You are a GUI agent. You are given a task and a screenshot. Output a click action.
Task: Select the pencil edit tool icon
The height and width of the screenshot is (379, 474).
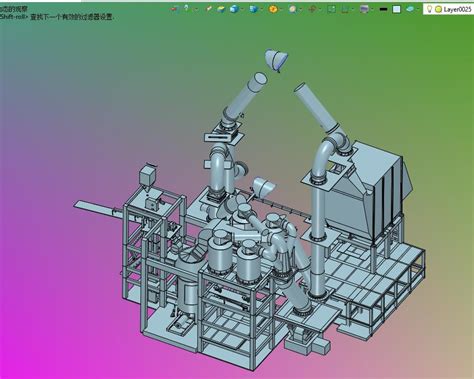coord(209,9)
